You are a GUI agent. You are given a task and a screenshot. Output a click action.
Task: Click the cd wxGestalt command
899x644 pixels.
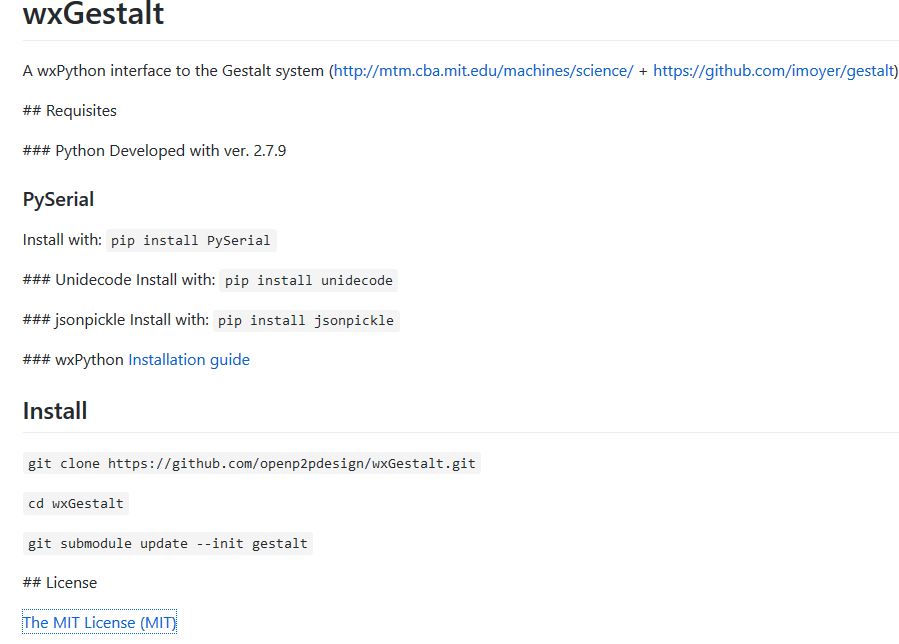click(x=76, y=504)
